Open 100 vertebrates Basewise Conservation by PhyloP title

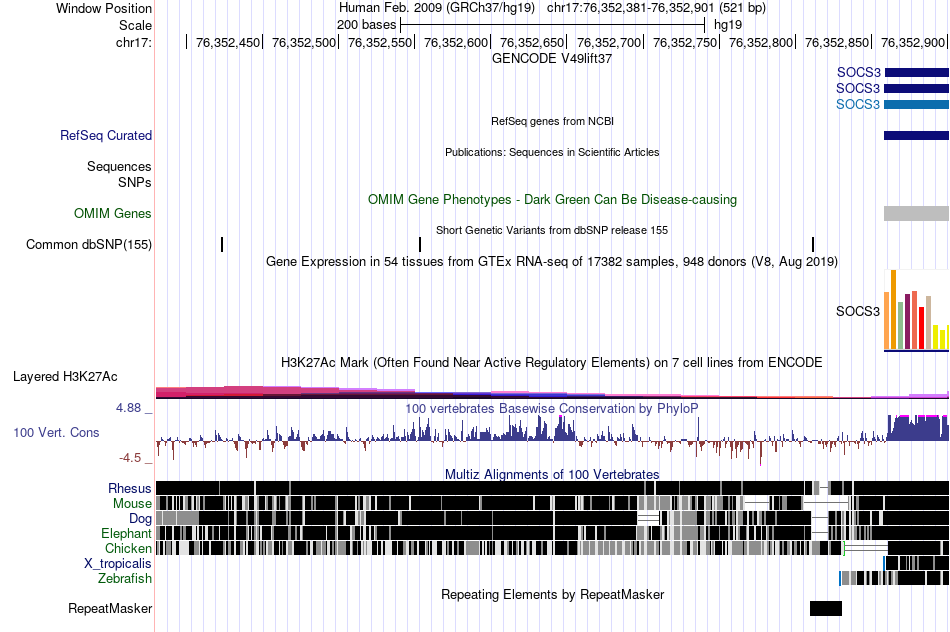click(x=552, y=408)
